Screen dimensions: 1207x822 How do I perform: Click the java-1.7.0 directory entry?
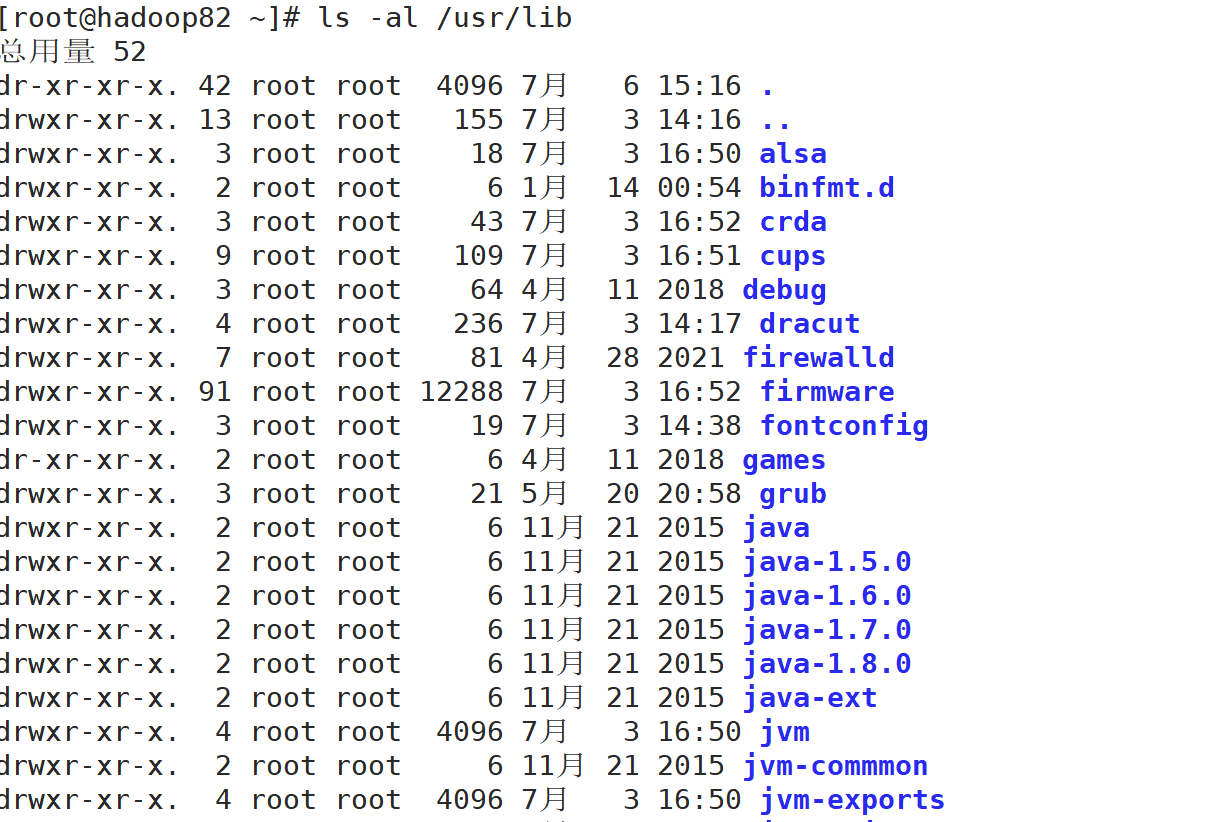826,630
